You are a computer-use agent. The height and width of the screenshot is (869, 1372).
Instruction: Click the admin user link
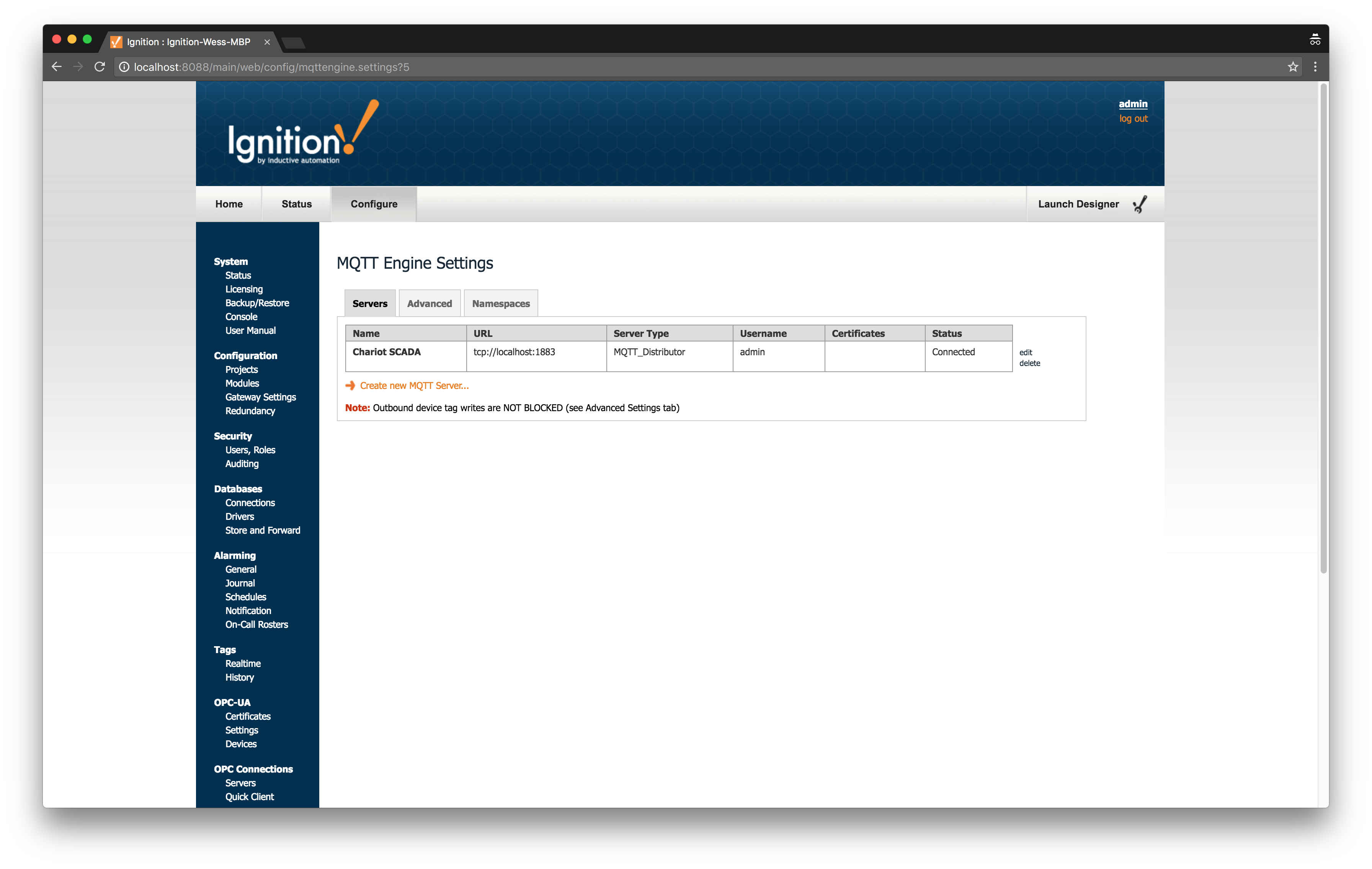[1133, 104]
